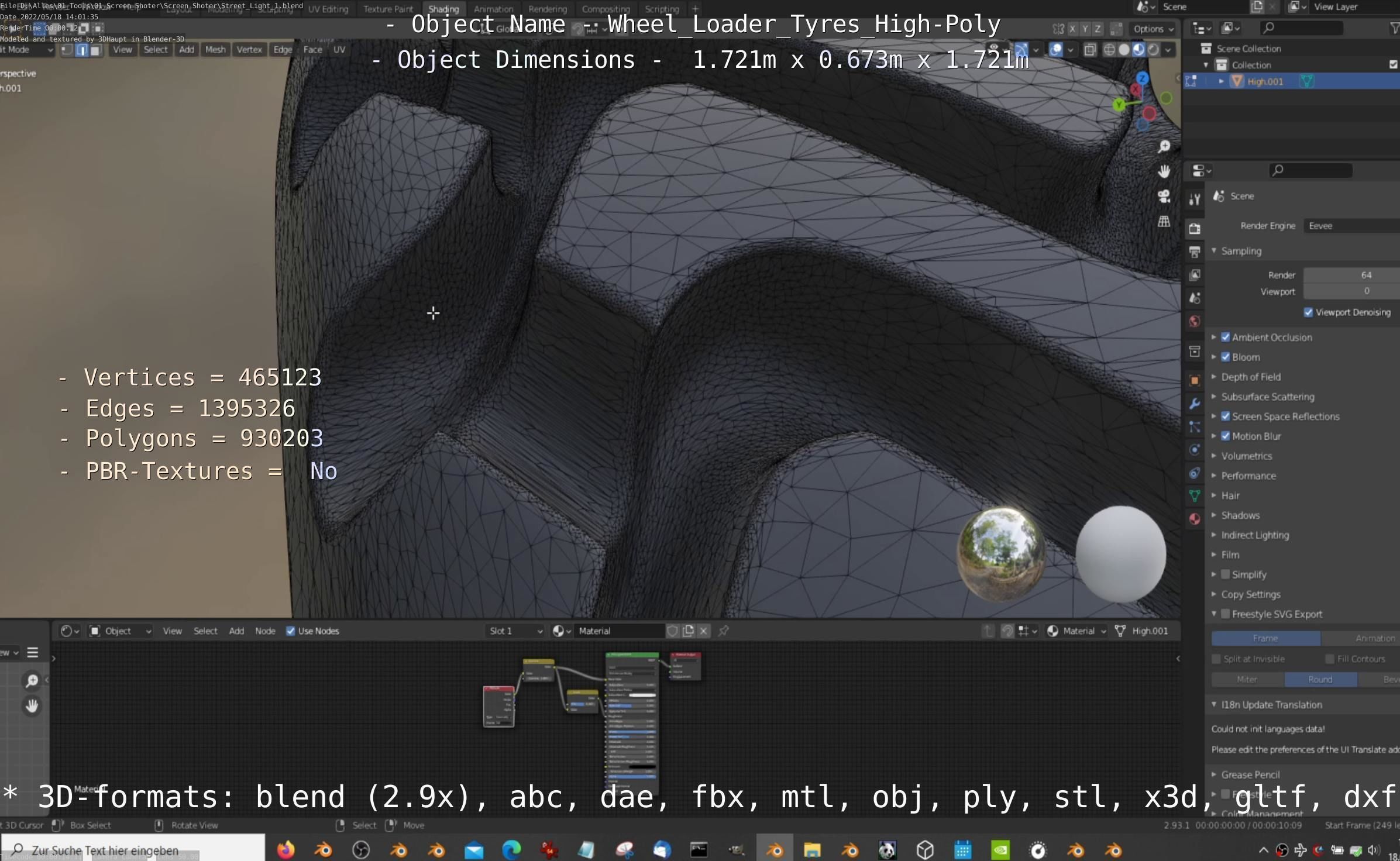The height and width of the screenshot is (861, 1400).
Task: Click the hand pan icon in node editor
Action: click(x=32, y=706)
